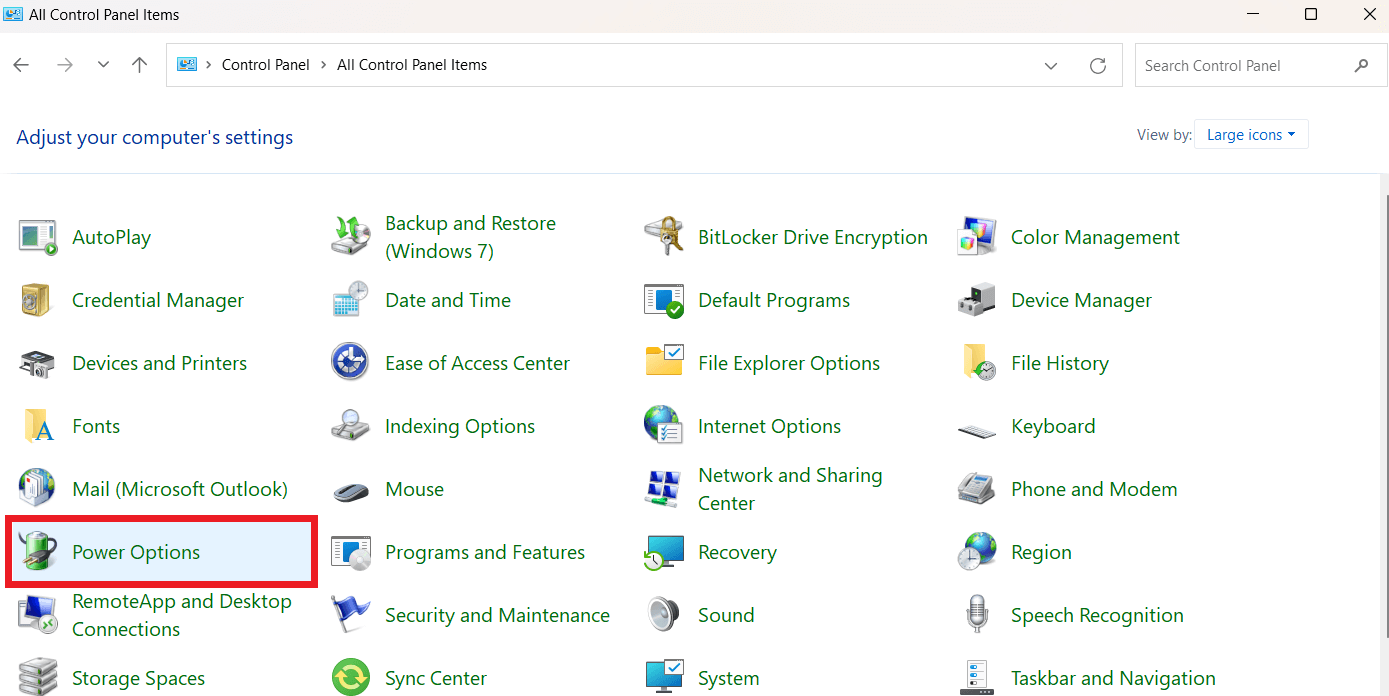Open the Network and Sharing Center icon
The image size is (1389, 696).
[x=664, y=489]
